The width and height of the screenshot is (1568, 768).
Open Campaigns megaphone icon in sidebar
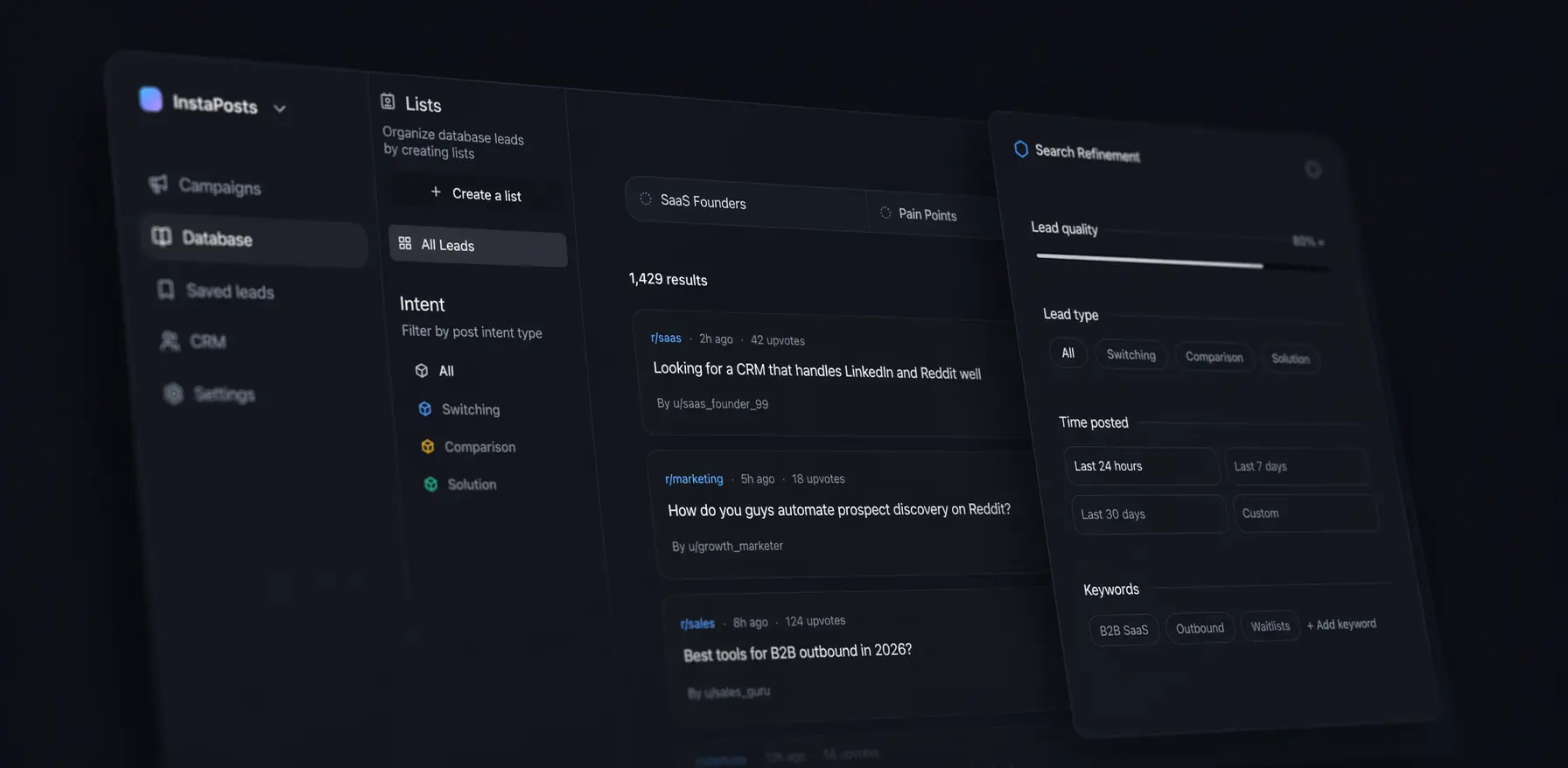(x=158, y=184)
